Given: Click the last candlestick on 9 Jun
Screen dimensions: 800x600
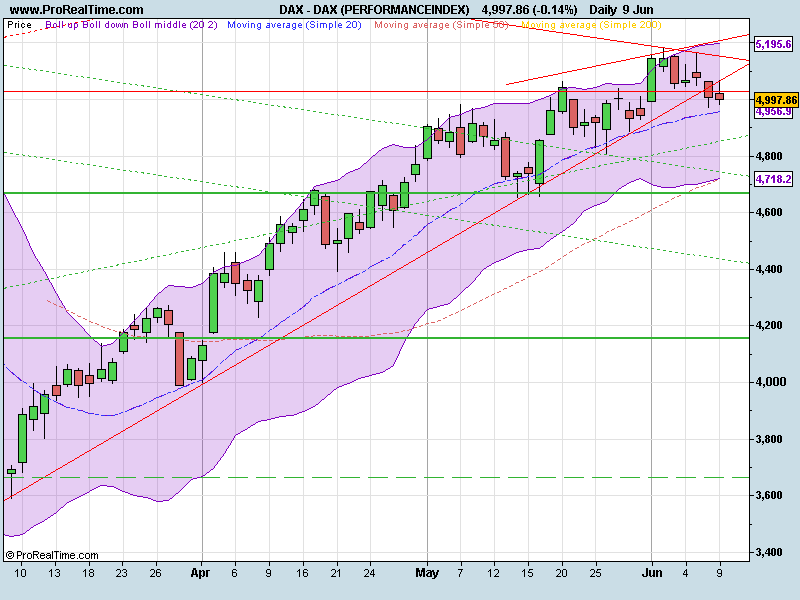Looking at the screenshot, I should 719,96.
